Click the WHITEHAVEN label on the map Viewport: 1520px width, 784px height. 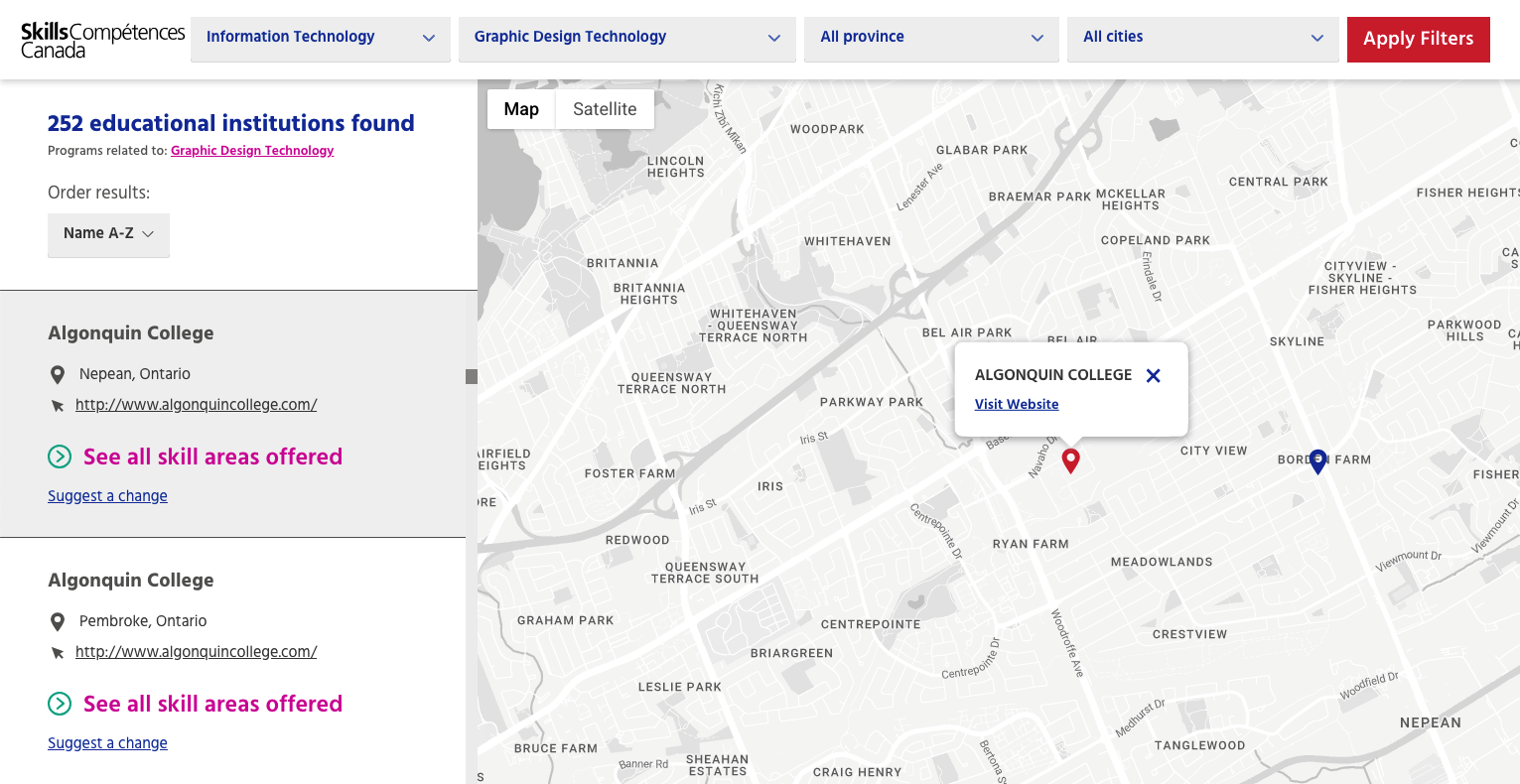[x=848, y=241]
